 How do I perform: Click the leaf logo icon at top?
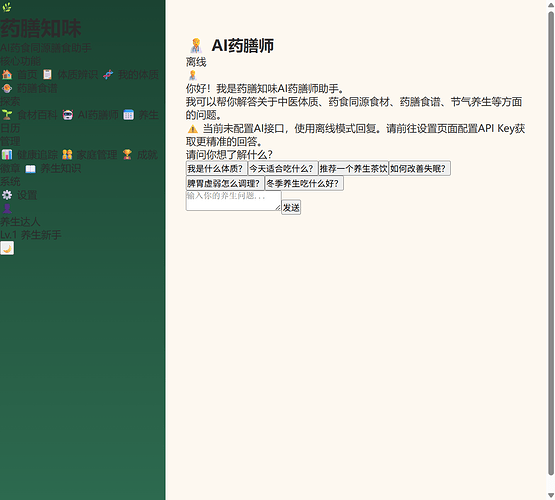coord(6,7)
